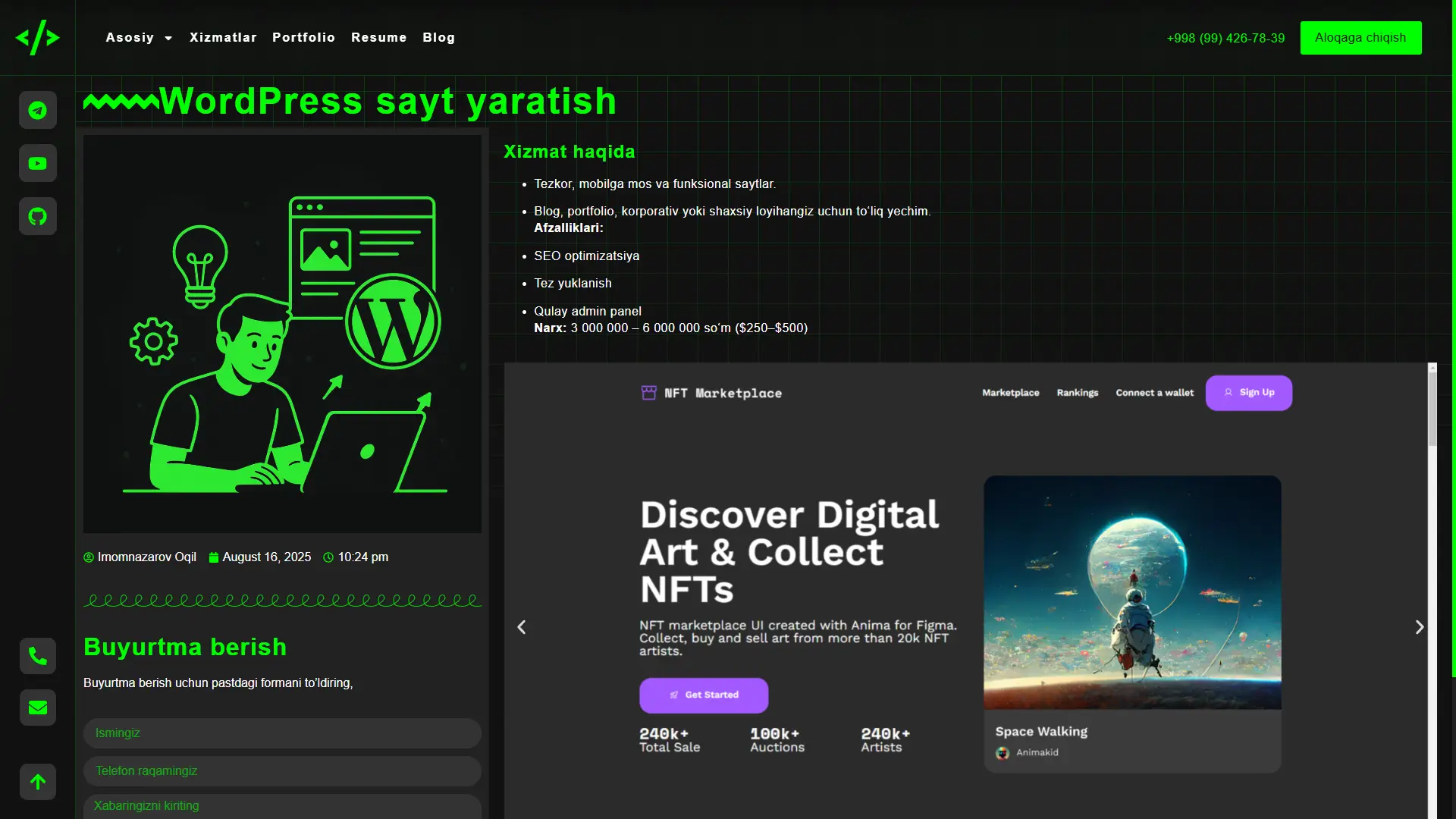Click the left carousel arrow
Image resolution: width=1456 pixels, height=819 pixels.
point(521,627)
